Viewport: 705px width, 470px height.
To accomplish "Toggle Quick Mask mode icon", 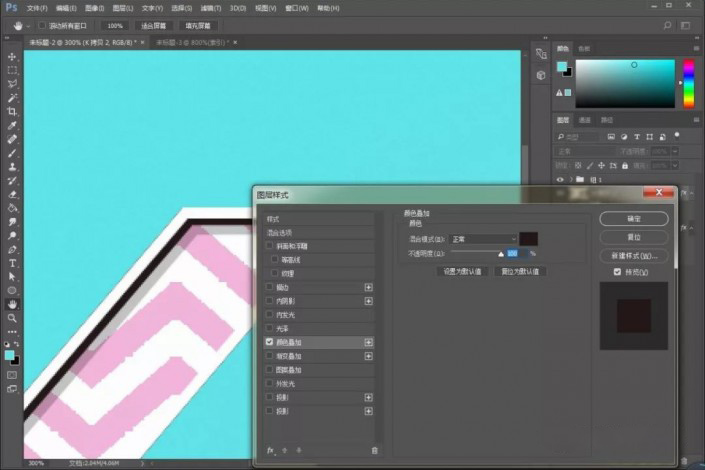I will [12, 375].
